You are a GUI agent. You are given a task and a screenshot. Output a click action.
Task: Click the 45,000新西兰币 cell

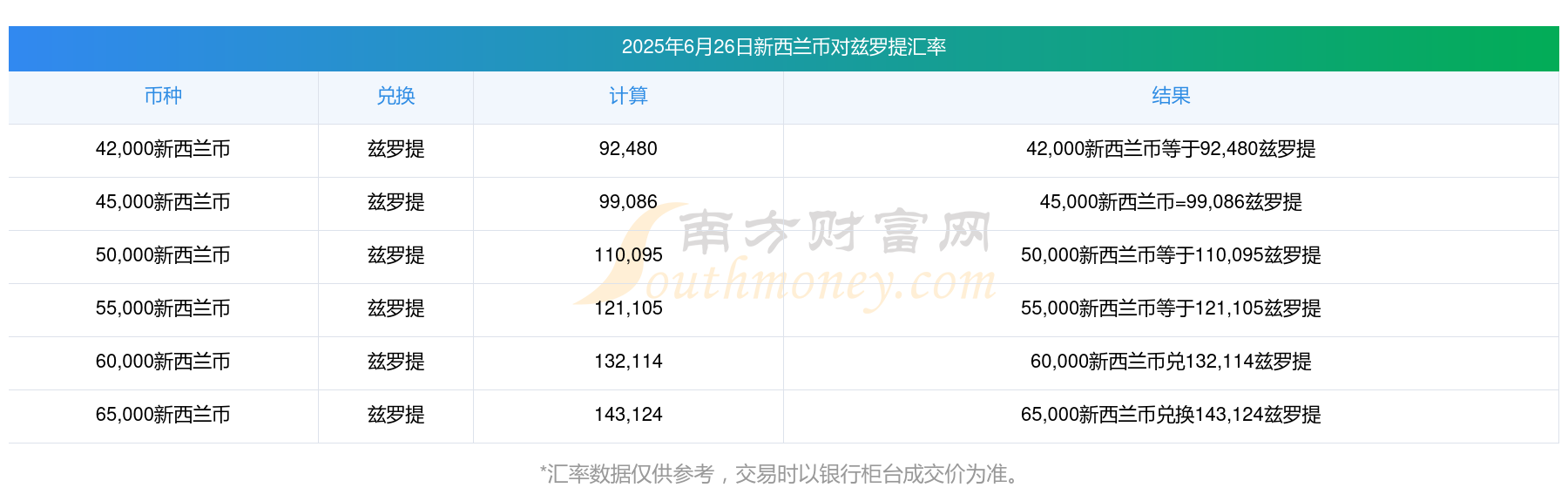click(x=163, y=202)
